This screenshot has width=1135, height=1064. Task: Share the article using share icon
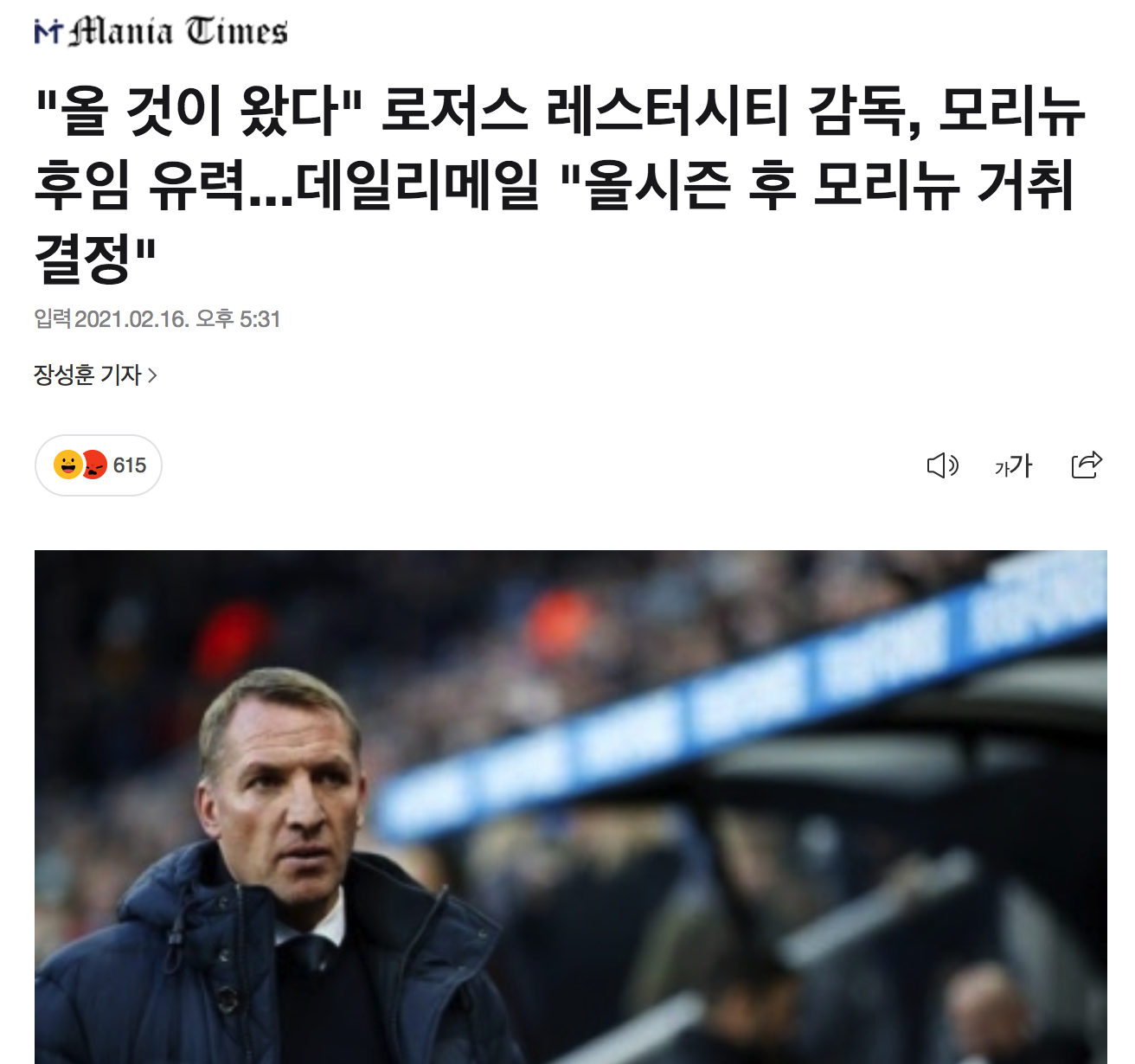[1087, 465]
